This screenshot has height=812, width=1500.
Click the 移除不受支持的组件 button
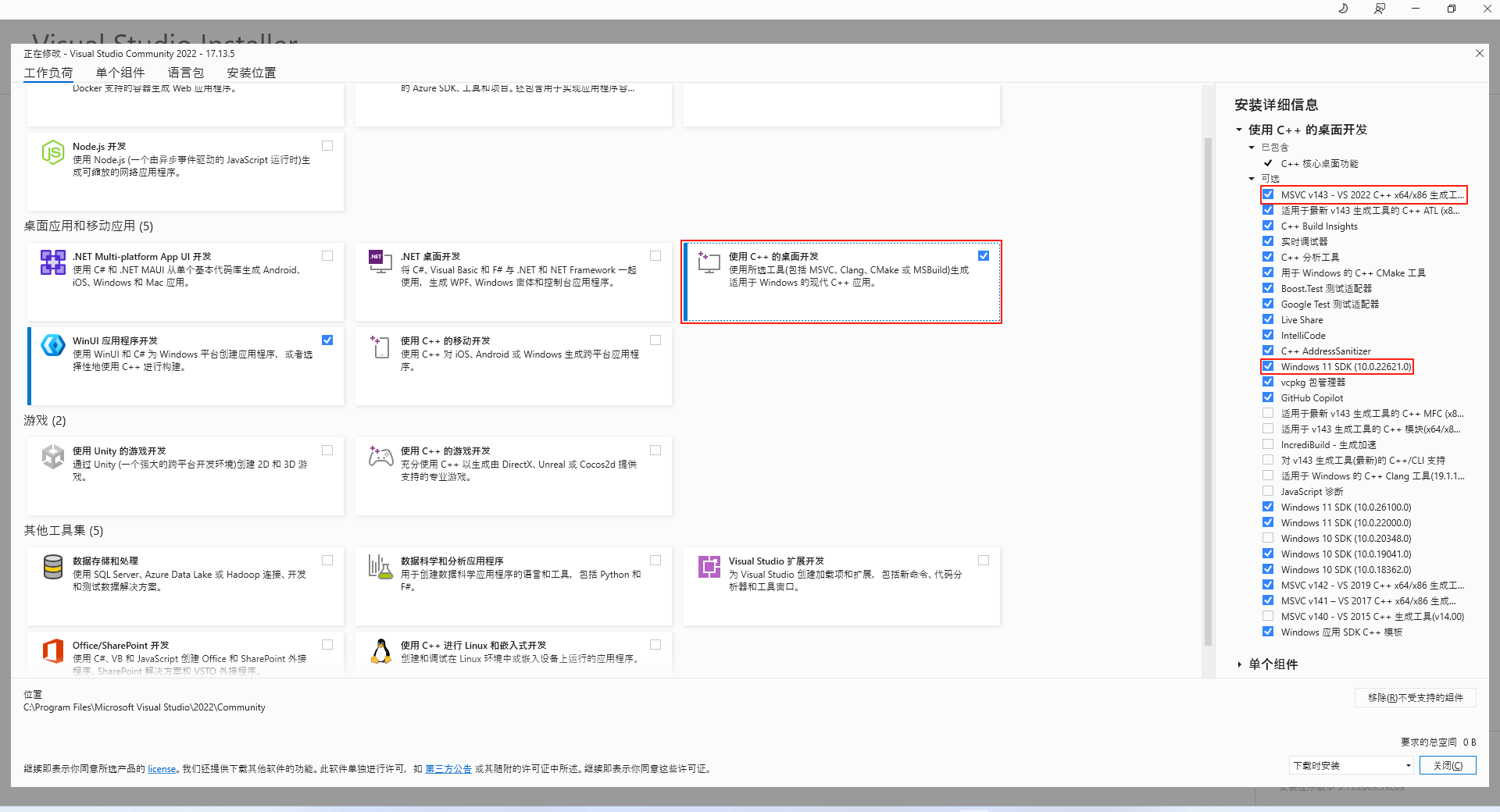(x=1415, y=697)
